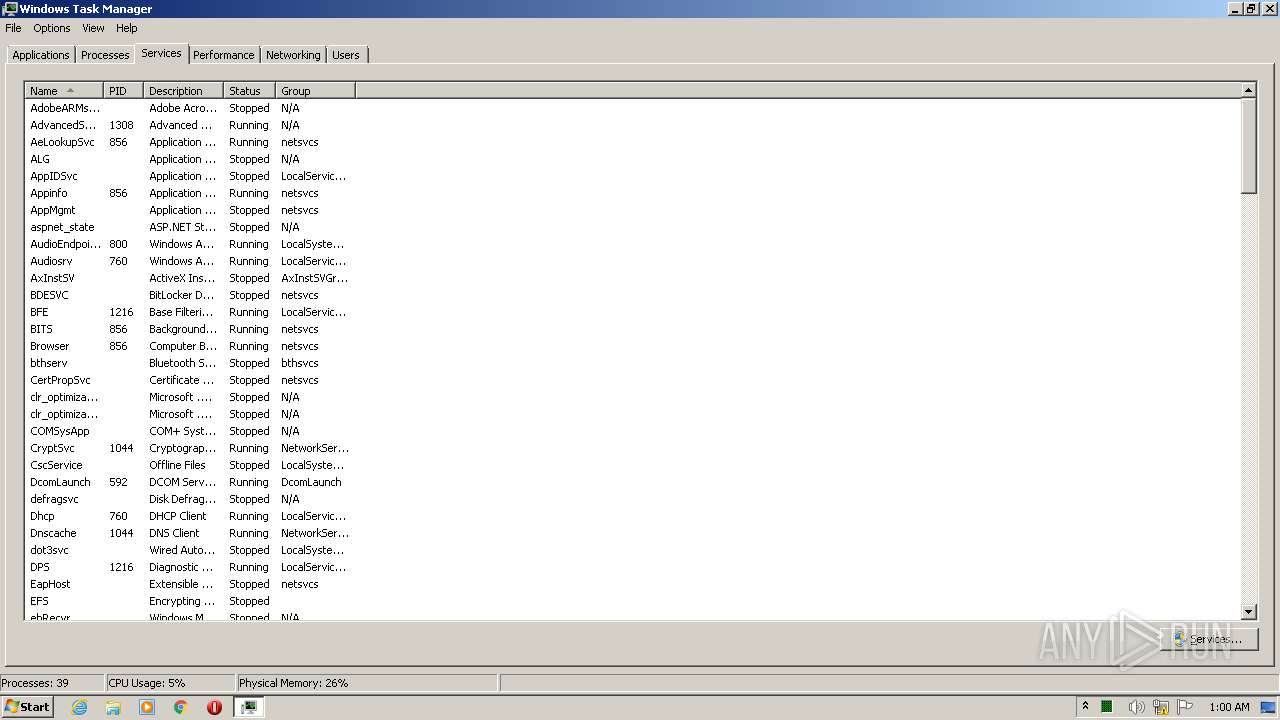
Task: Select the AdobeARMs... service row
Action: coord(190,108)
